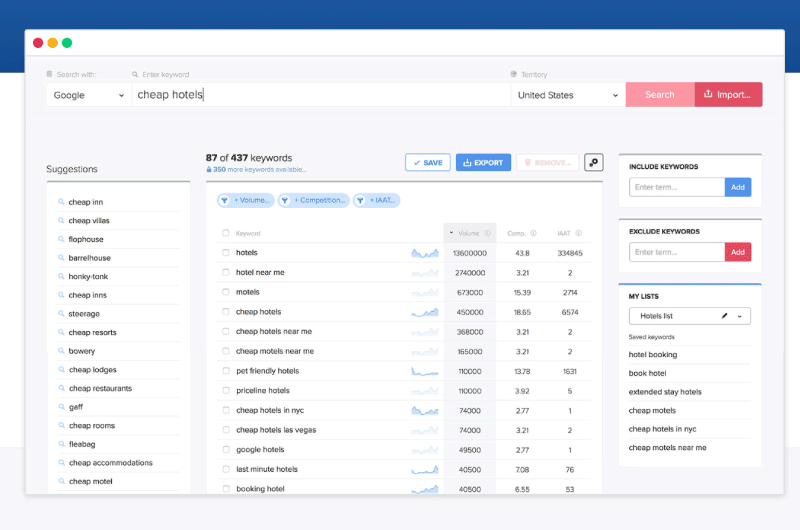The height and width of the screenshot is (530, 800).
Task: Open the Search with Google dropdown
Action: (x=89, y=95)
